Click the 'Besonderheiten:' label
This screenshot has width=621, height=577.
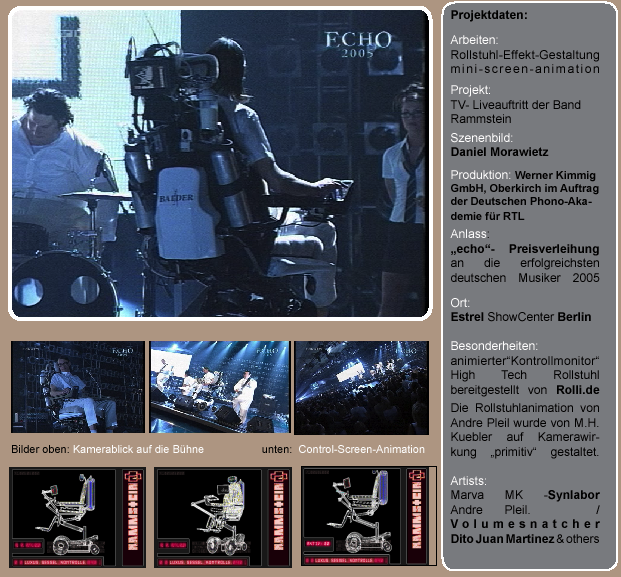pos(494,346)
